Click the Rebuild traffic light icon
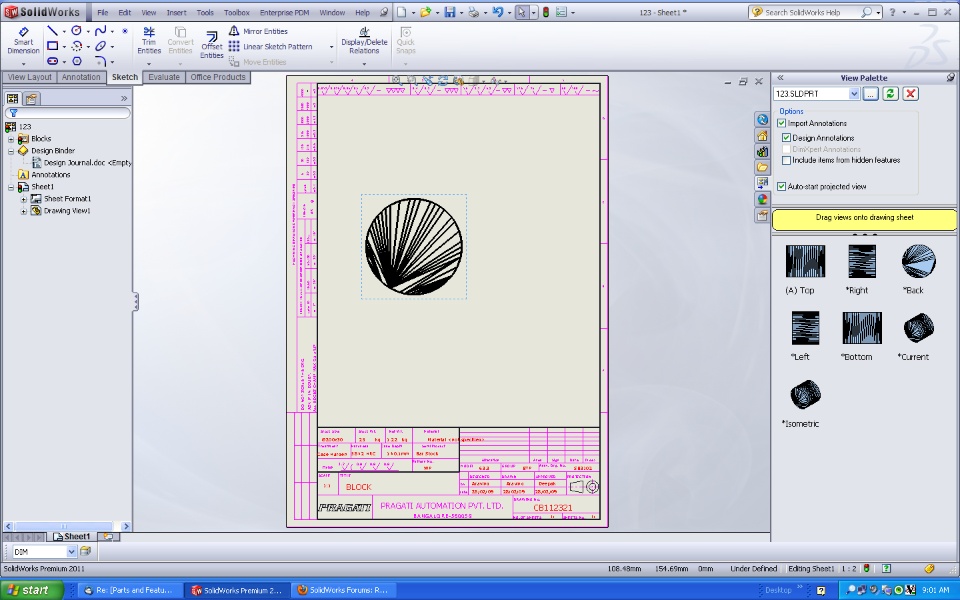Screen dimensions: 960x600 [x=546, y=12]
